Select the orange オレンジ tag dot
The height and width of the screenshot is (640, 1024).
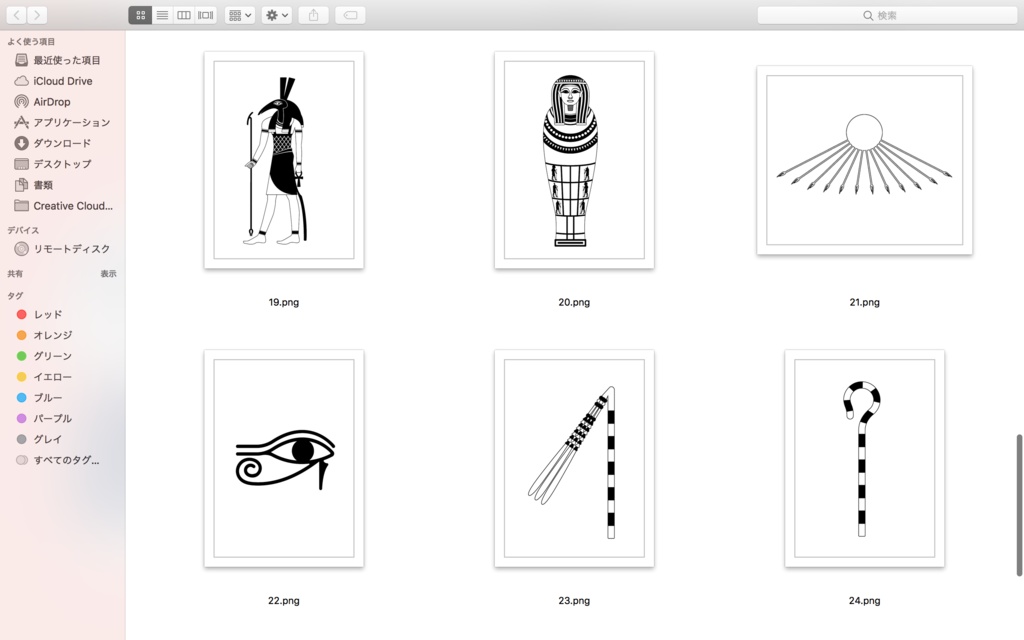[22, 335]
